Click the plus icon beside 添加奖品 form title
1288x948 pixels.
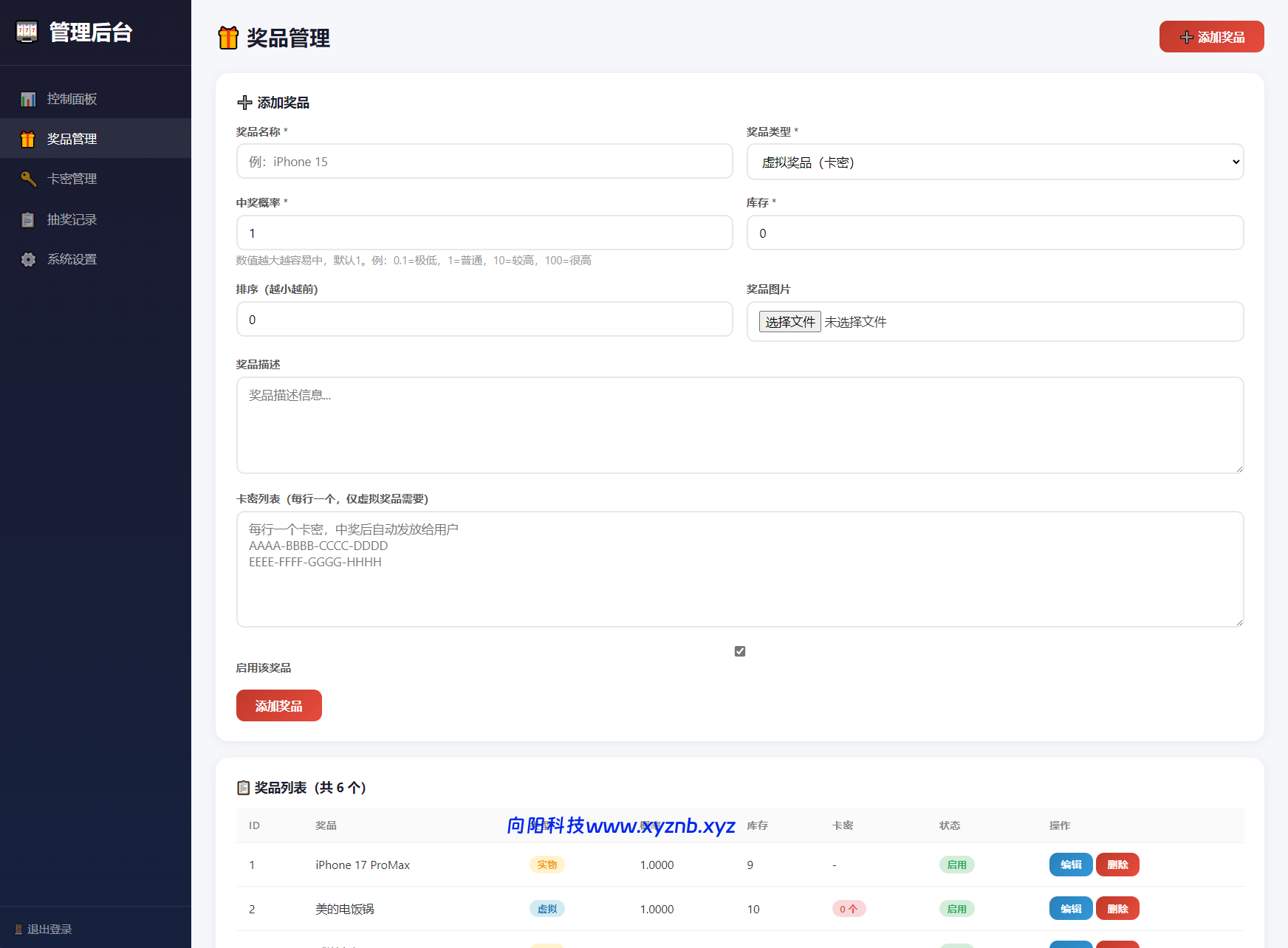244,102
